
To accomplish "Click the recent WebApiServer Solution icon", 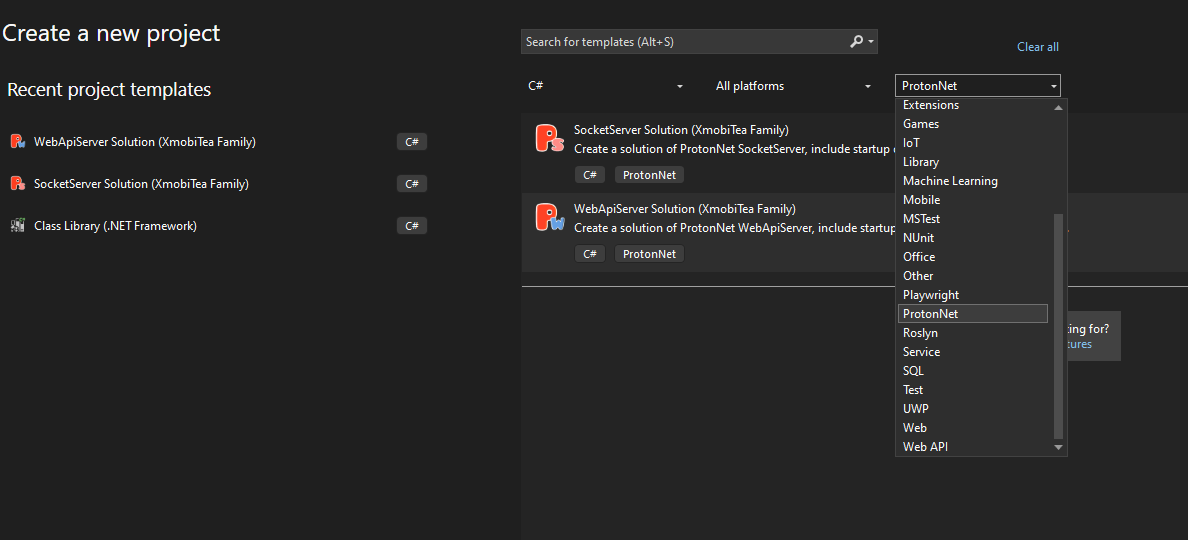I will pyautogui.click(x=18, y=142).
